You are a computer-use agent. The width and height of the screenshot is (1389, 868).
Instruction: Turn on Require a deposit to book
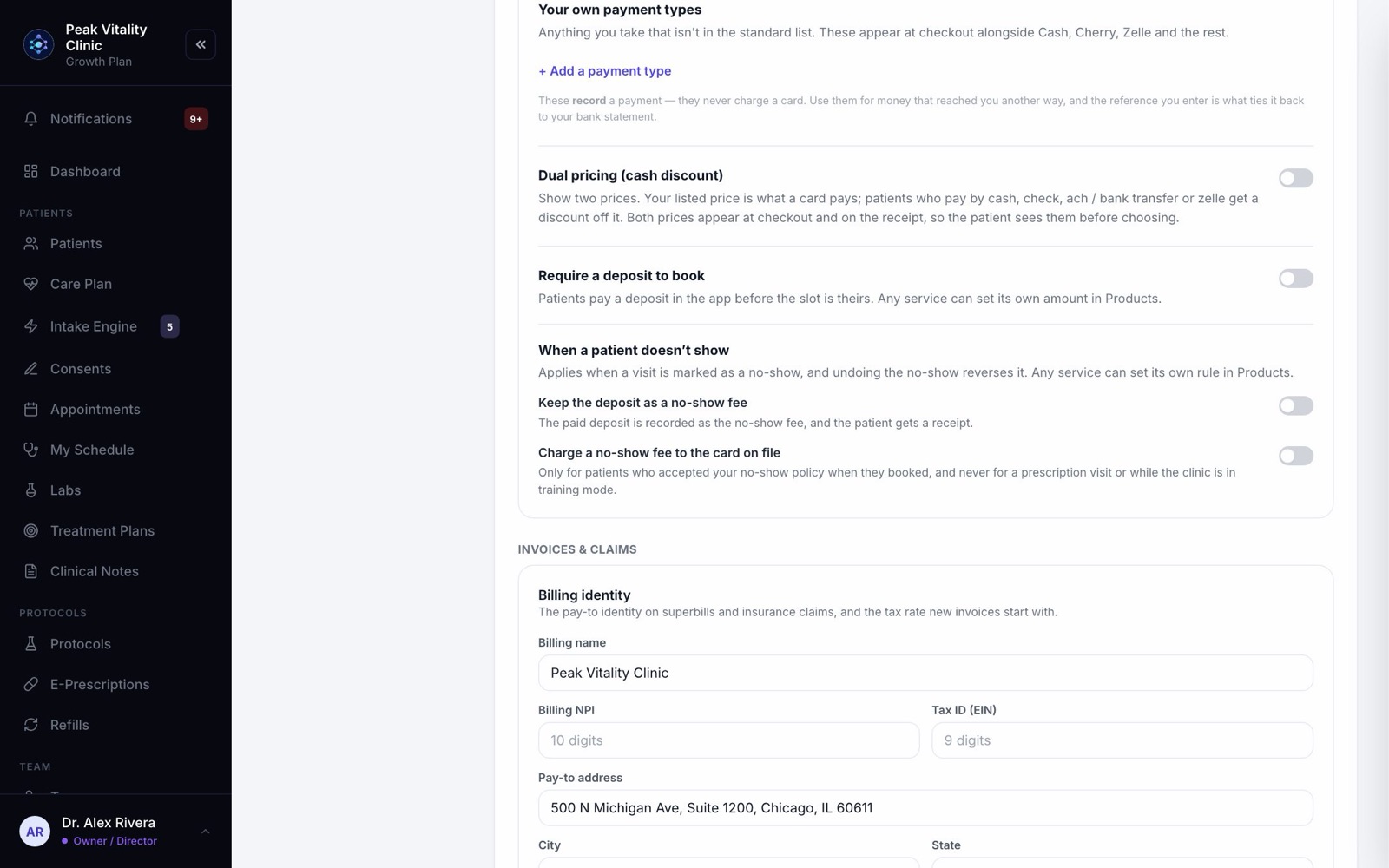[1295, 279]
